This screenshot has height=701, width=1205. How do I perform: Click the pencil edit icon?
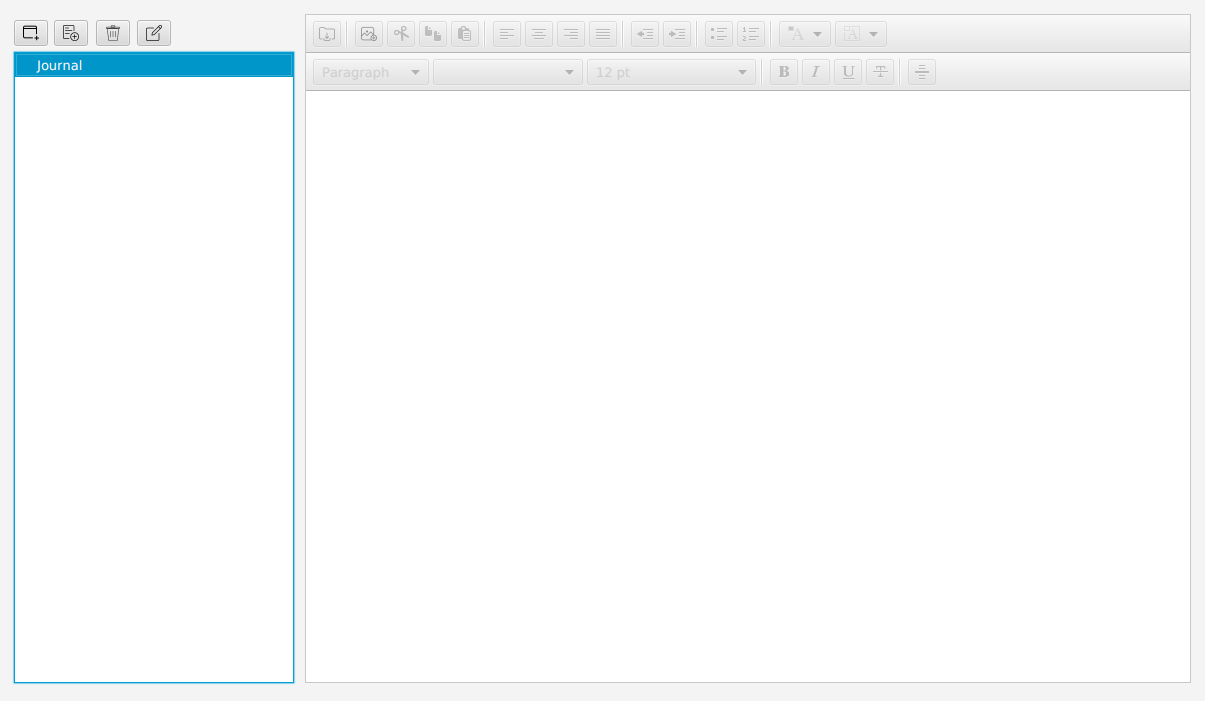(x=154, y=33)
